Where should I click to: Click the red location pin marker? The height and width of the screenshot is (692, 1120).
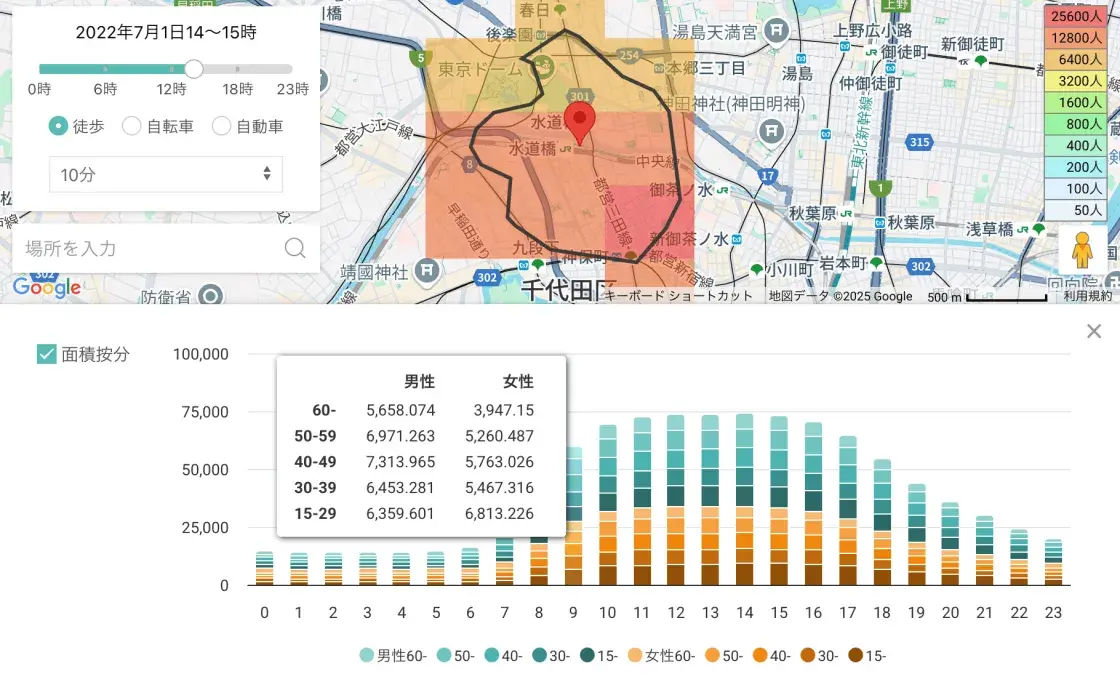[579, 124]
